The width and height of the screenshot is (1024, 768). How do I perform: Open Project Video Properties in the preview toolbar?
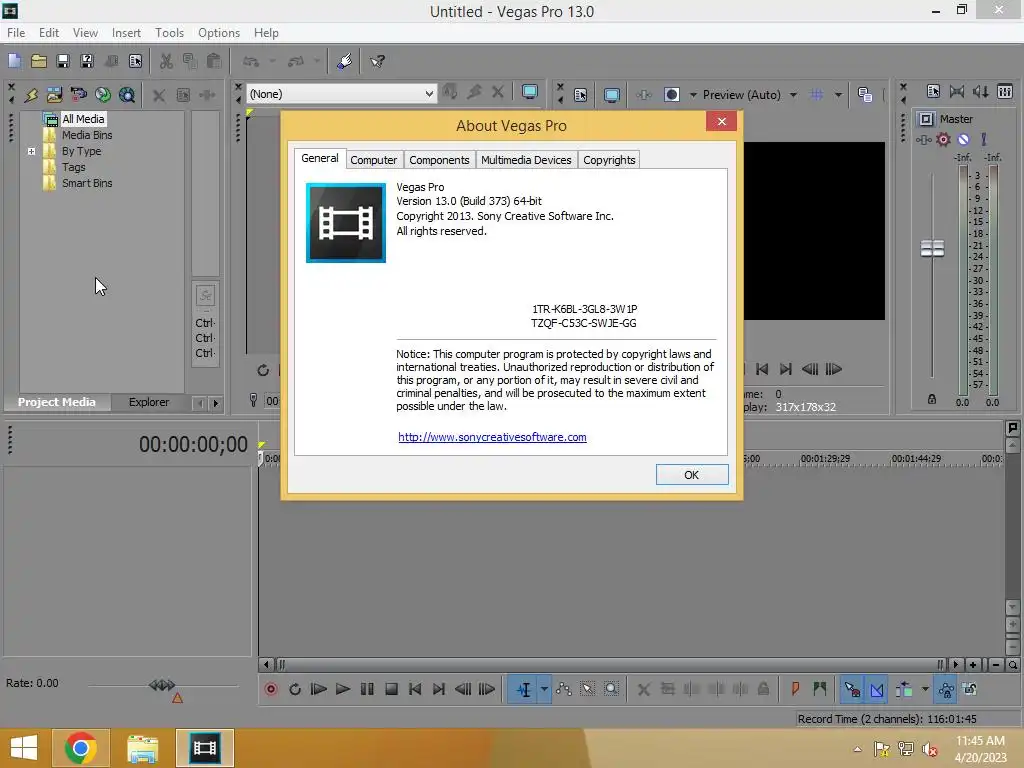point(580,95)
